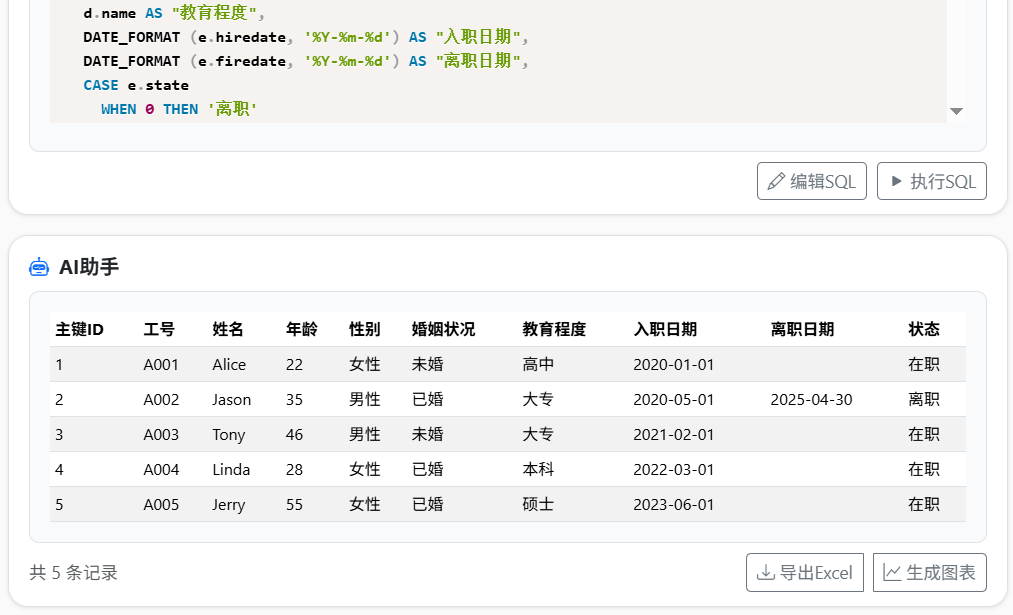Export results with 导出Excel button
This screenshot has height=615, width=1013.
804,572
